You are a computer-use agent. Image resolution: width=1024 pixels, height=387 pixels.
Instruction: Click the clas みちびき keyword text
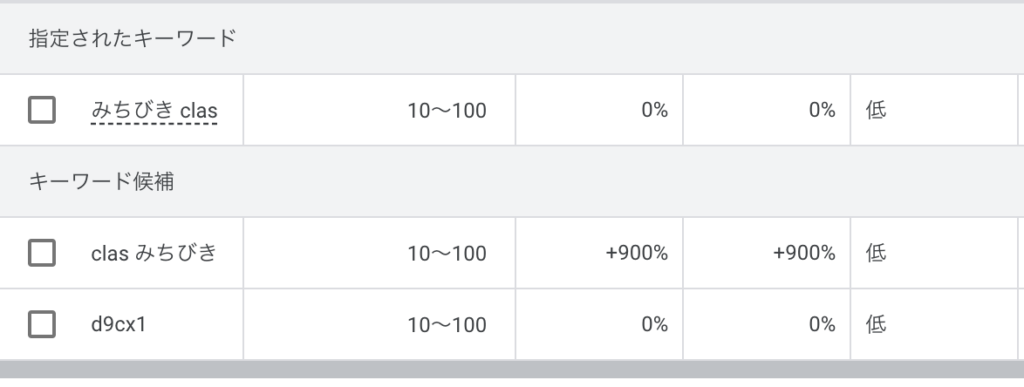(x=154, y=253)
